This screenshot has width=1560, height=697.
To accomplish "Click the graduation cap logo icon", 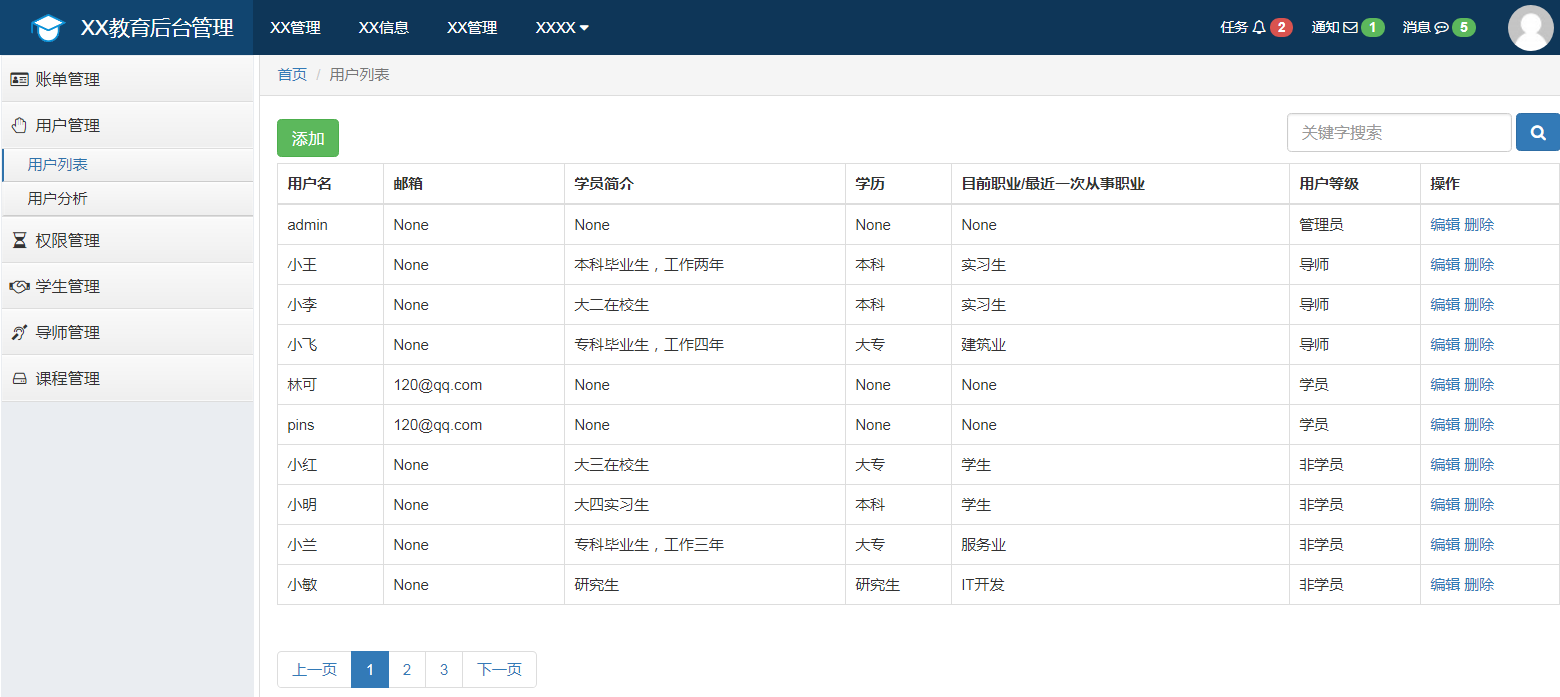I will [47, 28].
